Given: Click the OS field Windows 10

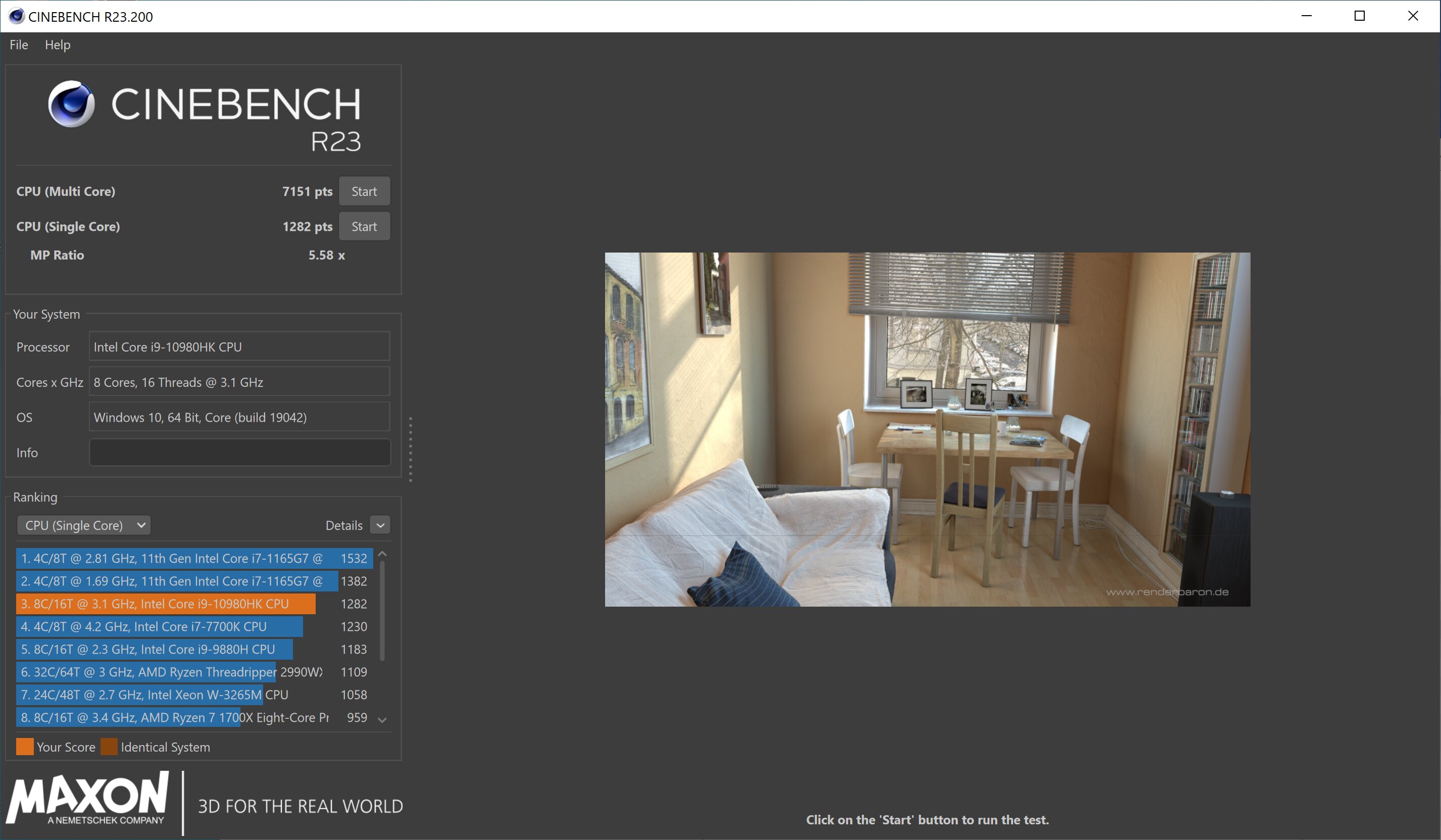Looking at the screenshot, I should pyautogui.click(x=239, y=417).
